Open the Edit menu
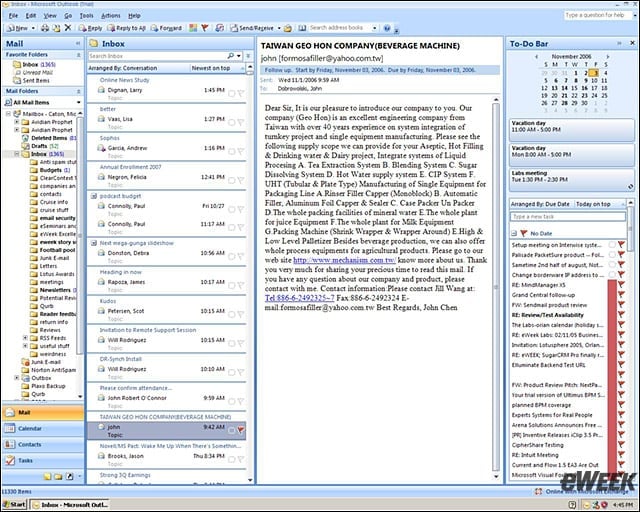This screenshot has width=640, height=512. pyautogui.click(x=31, y=16)
